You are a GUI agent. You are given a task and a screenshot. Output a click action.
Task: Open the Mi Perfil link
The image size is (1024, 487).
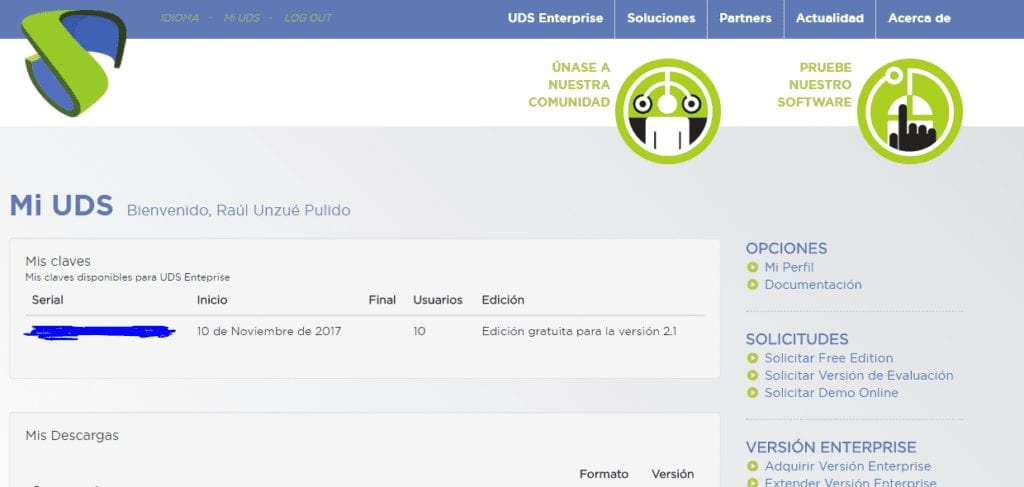point(789,267)
